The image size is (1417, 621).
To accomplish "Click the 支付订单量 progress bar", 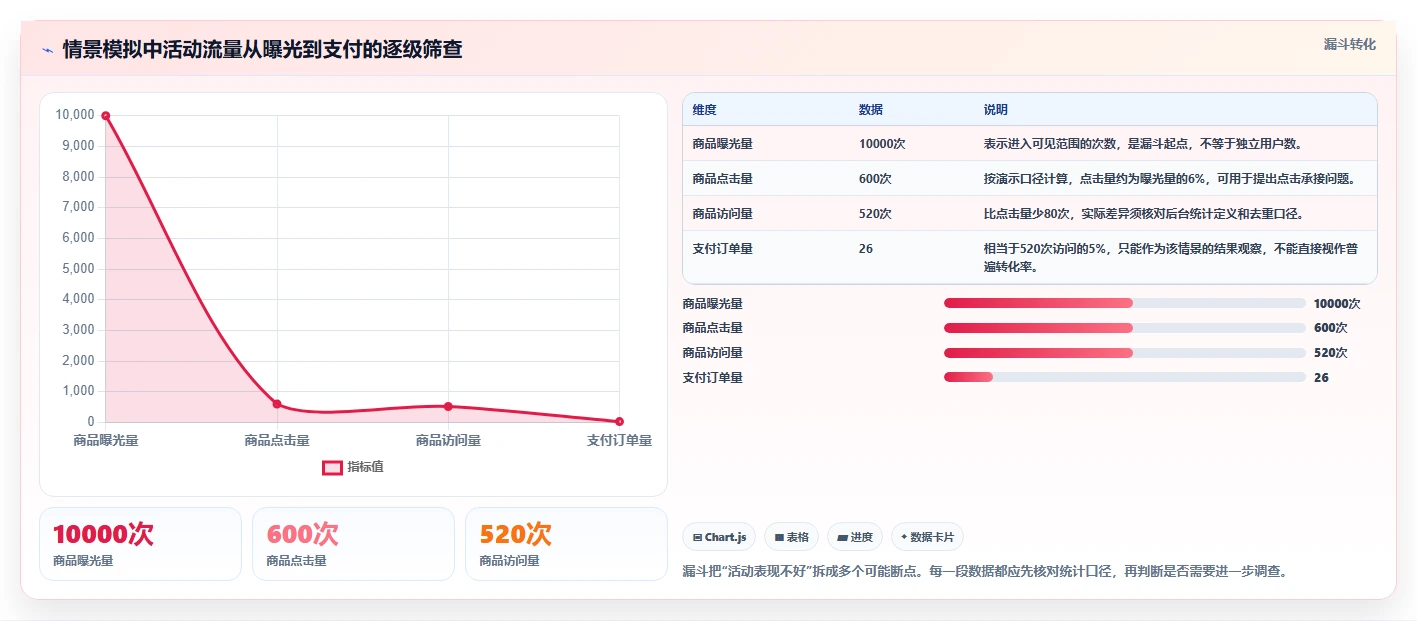I will coord(1125,377).
